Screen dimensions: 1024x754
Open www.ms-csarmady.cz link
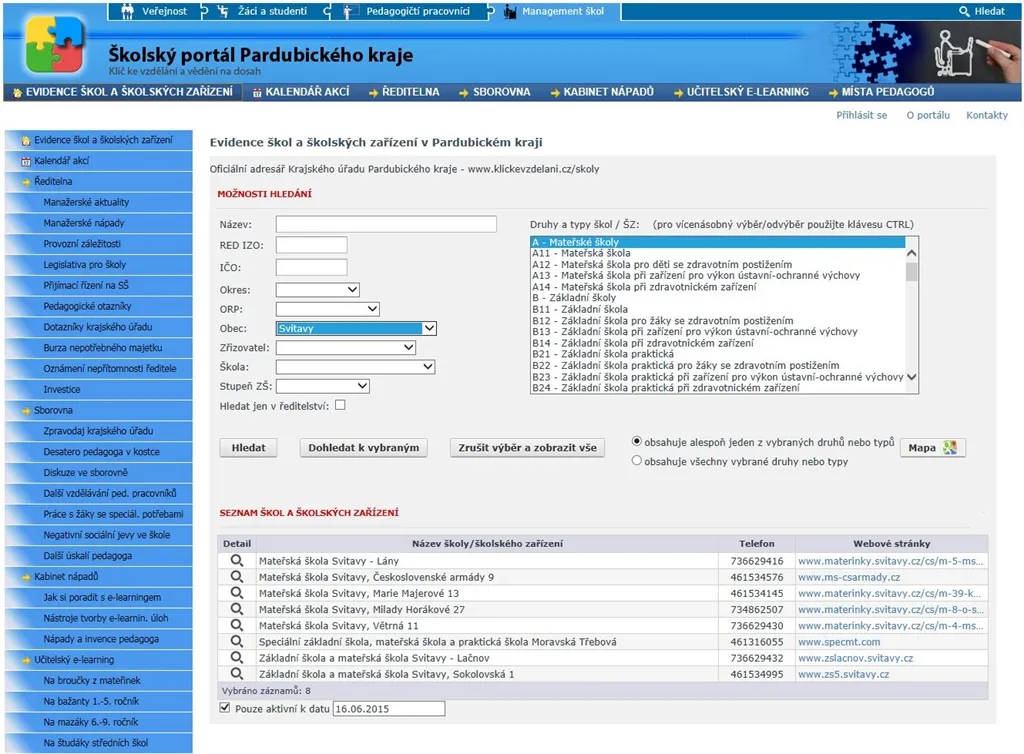849,577
